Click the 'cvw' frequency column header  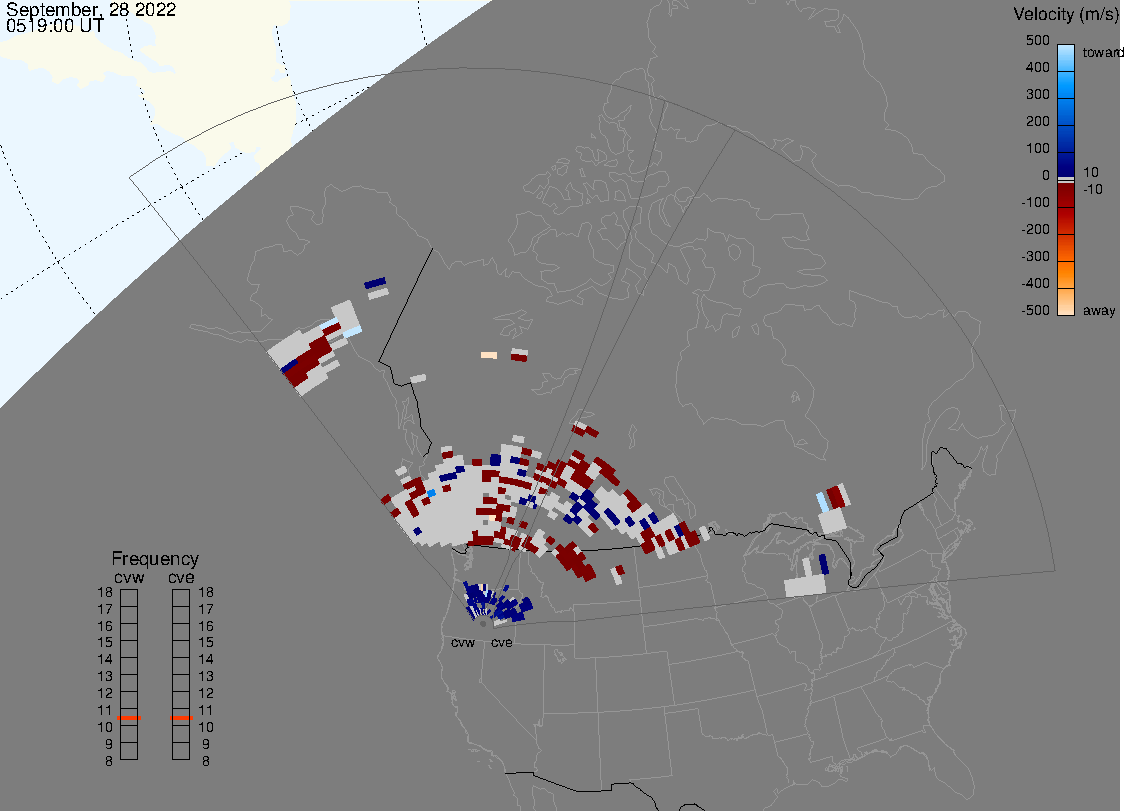click(x=129, y=578)
